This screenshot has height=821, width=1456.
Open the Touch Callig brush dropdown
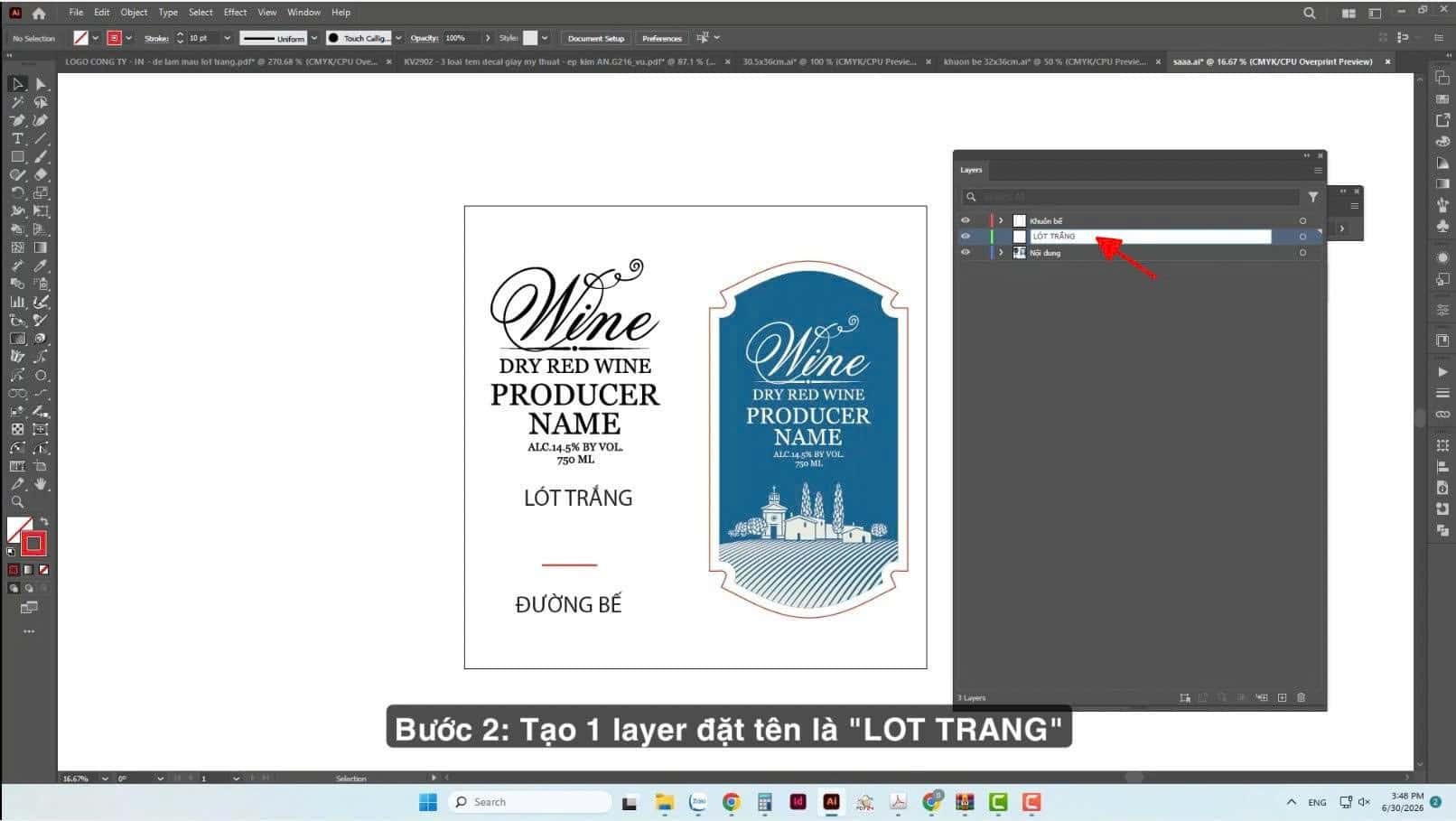(x=398, y=38)
